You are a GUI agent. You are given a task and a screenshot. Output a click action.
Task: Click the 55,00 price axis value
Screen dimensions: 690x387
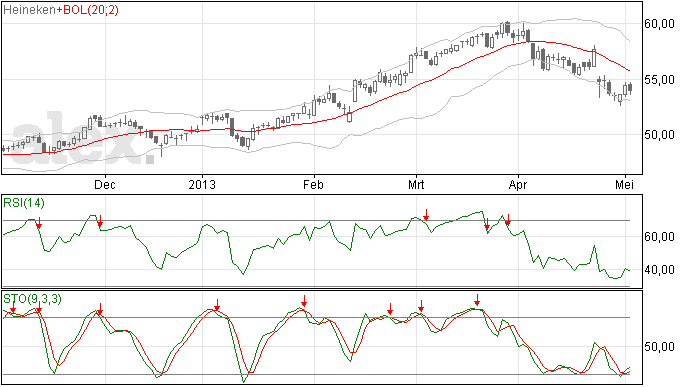point(660,80)
